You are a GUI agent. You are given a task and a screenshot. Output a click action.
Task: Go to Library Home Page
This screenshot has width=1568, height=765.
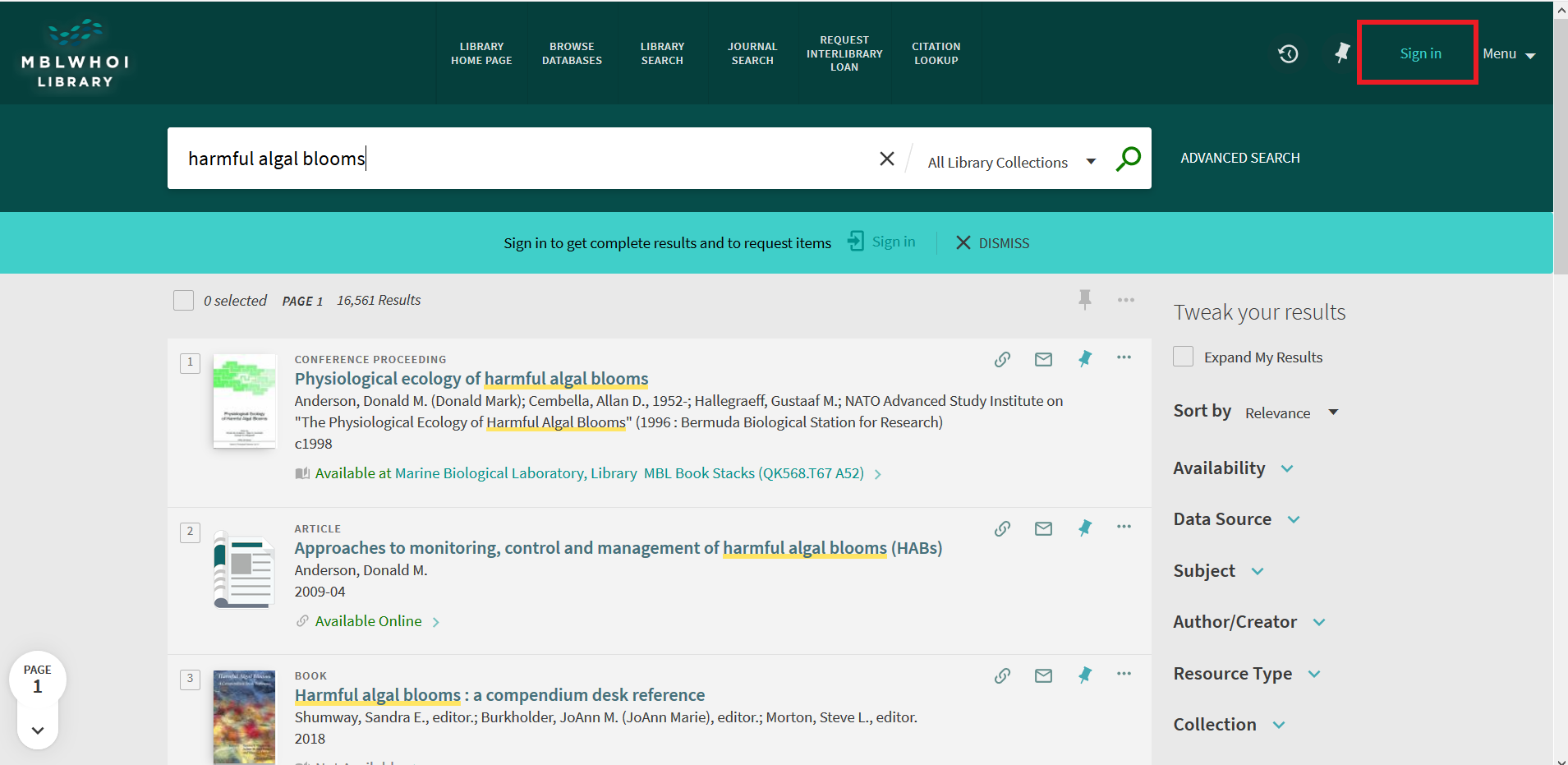[x=481, y=53]
